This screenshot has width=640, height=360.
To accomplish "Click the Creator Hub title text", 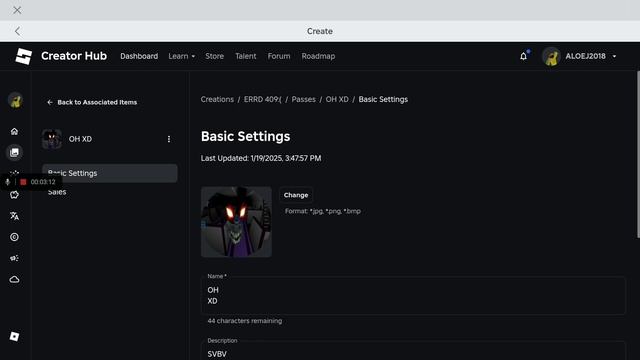I will pos(74,56).
